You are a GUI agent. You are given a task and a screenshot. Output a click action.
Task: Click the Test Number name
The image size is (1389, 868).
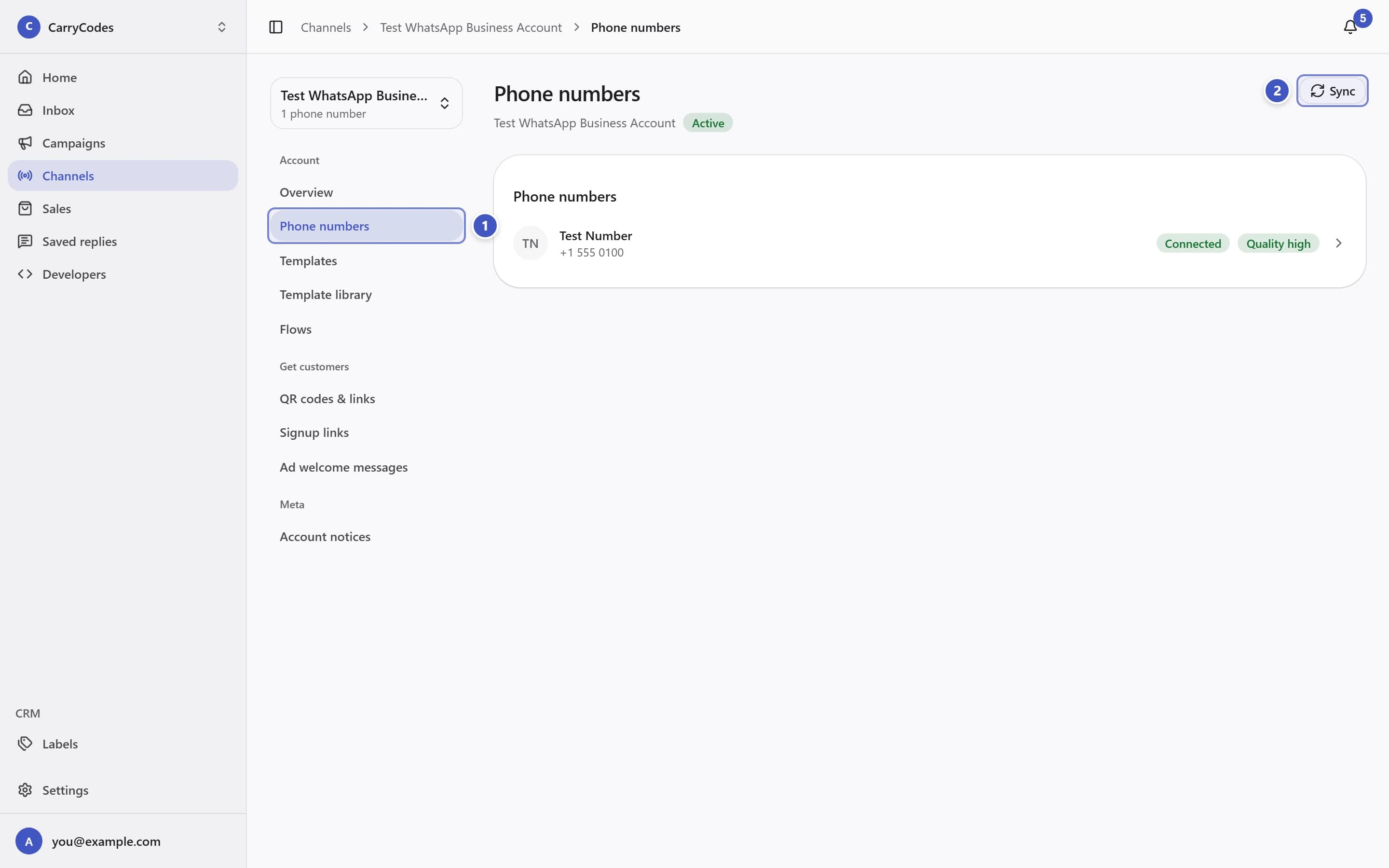pyautogui.click(x=596, y=235)
